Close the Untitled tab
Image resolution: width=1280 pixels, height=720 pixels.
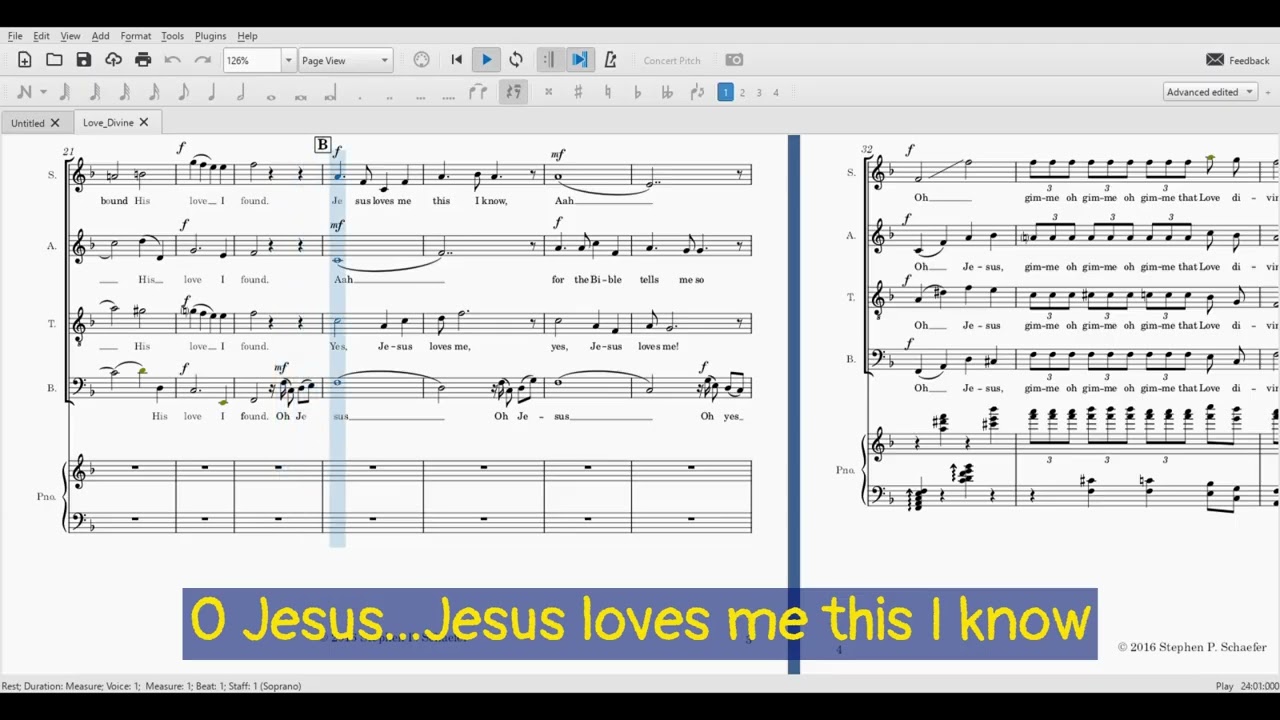(x=55, y=123)
